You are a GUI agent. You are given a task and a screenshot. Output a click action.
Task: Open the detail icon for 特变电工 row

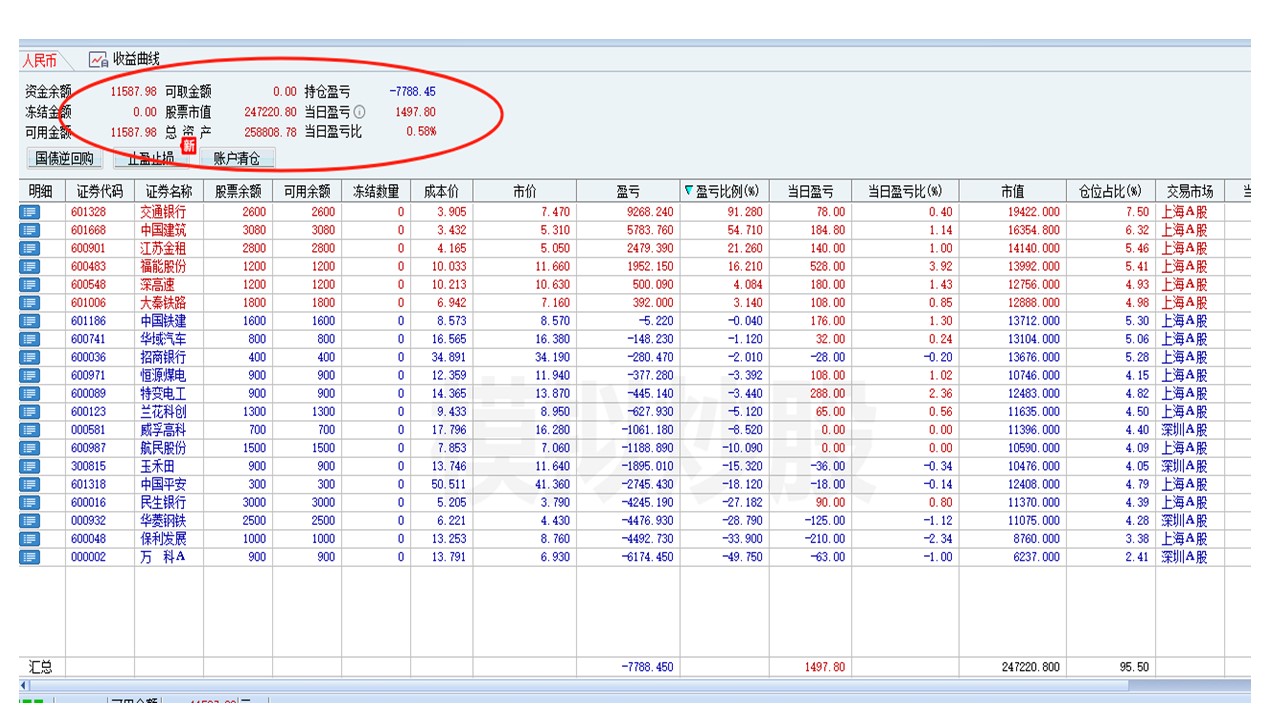[29, 393]
